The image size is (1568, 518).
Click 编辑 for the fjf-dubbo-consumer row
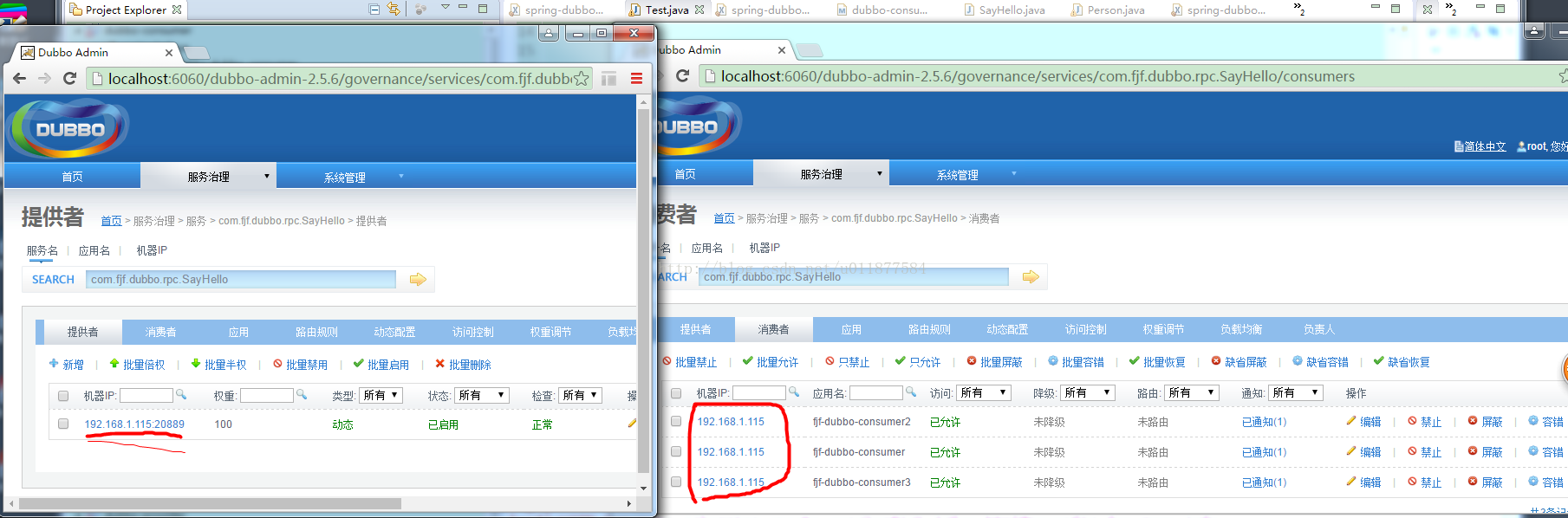(1364, 451)
